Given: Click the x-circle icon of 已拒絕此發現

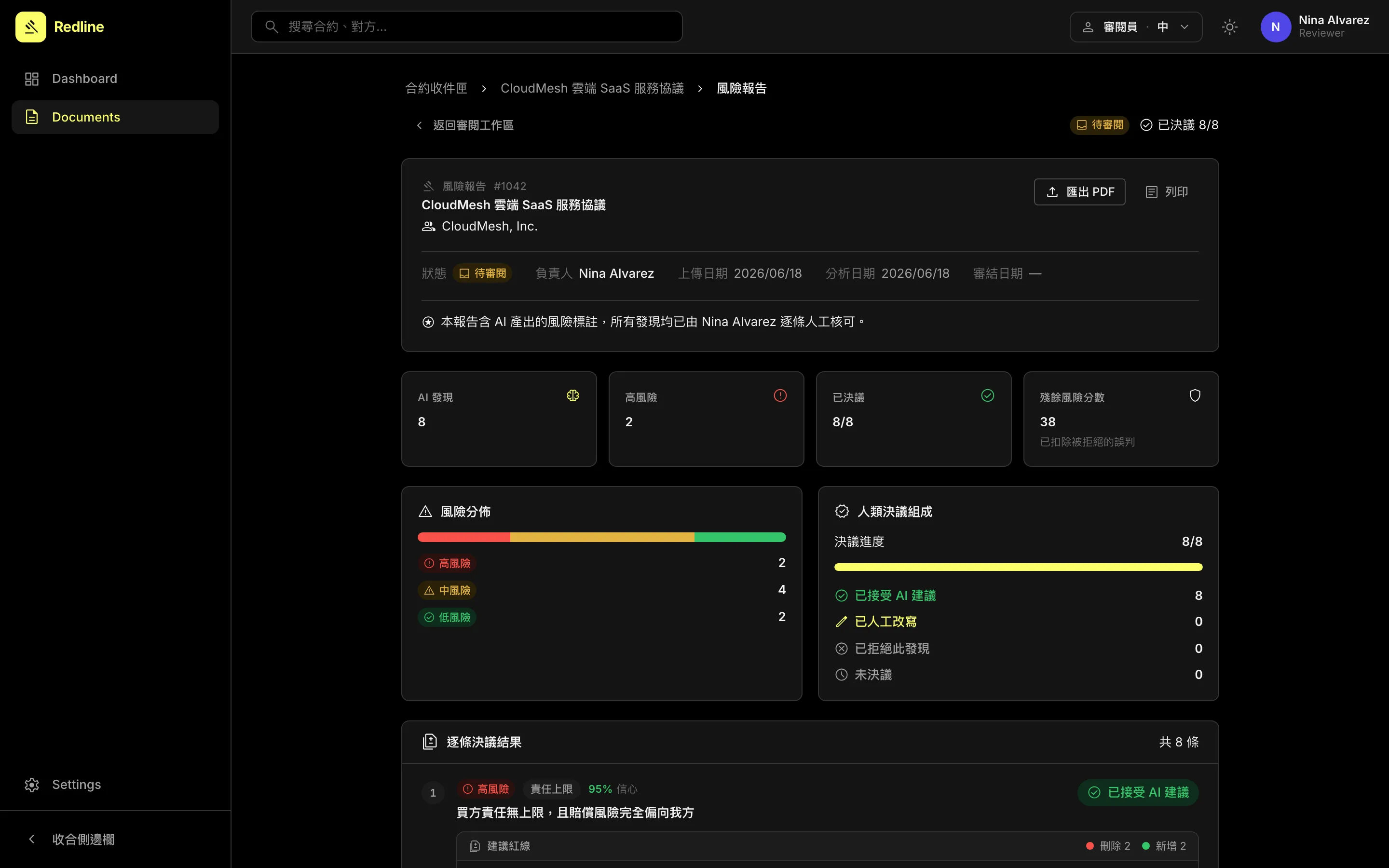Looking at the screenshot, I should pyautogui.click(x=842, y=649).
